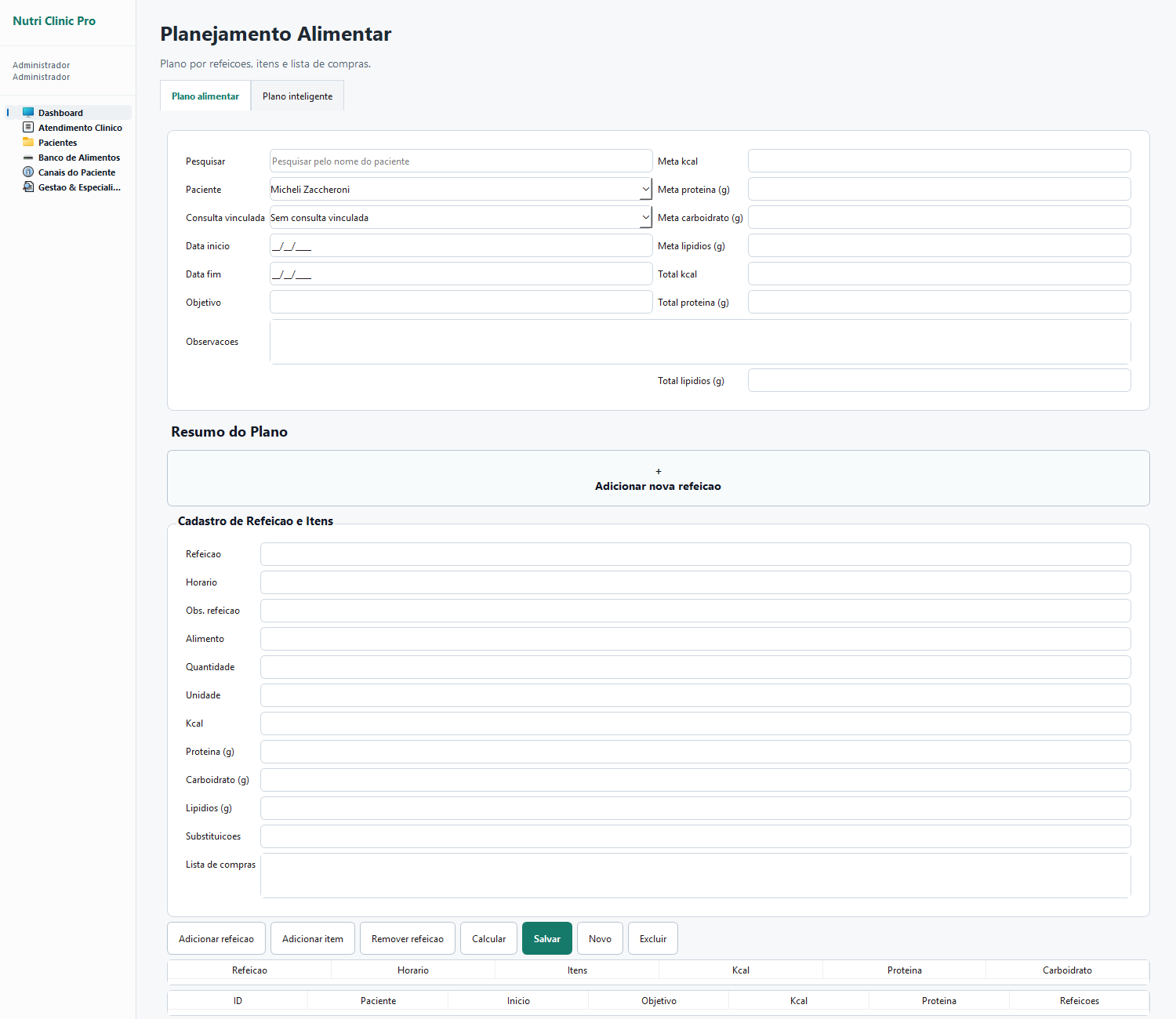Click the Remover refeicao button
The width and height of the screenshot is (1176, 1019).
pos(408,938)
